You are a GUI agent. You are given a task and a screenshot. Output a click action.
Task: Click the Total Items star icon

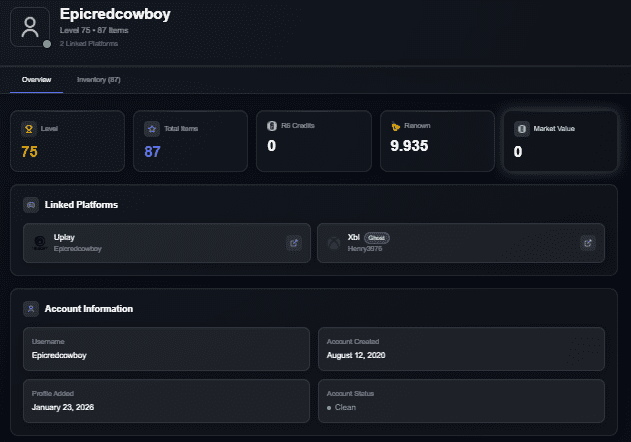[x=151, y=129]
